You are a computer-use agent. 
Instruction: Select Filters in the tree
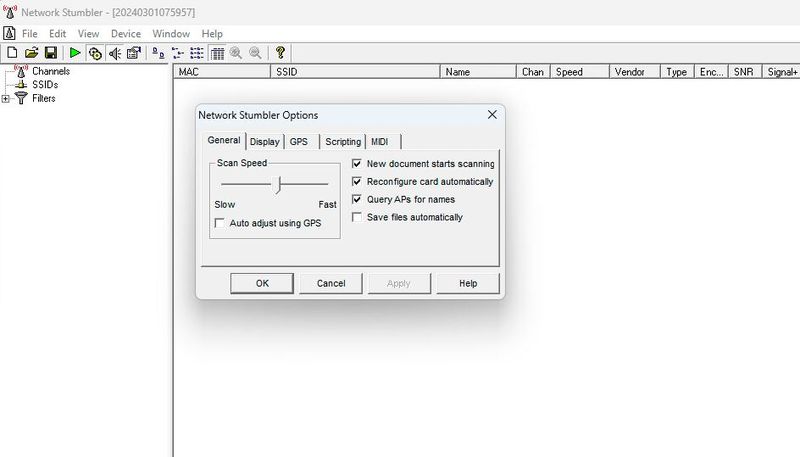click(43, 98)
